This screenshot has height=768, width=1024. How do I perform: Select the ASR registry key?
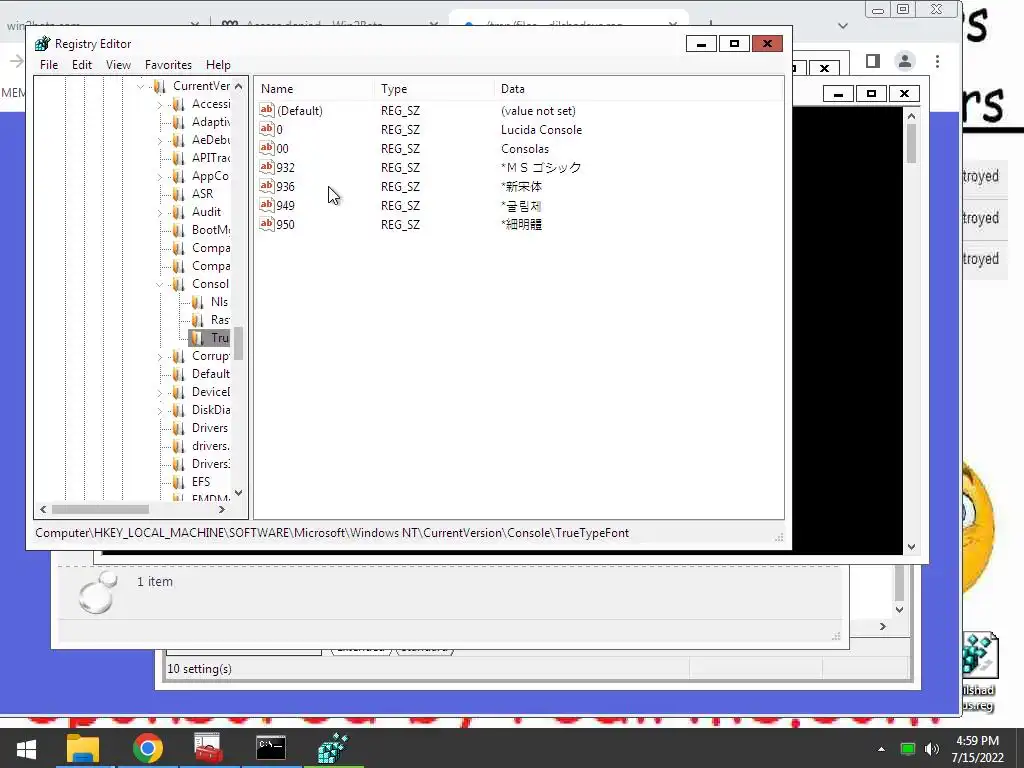click(202, 194)
